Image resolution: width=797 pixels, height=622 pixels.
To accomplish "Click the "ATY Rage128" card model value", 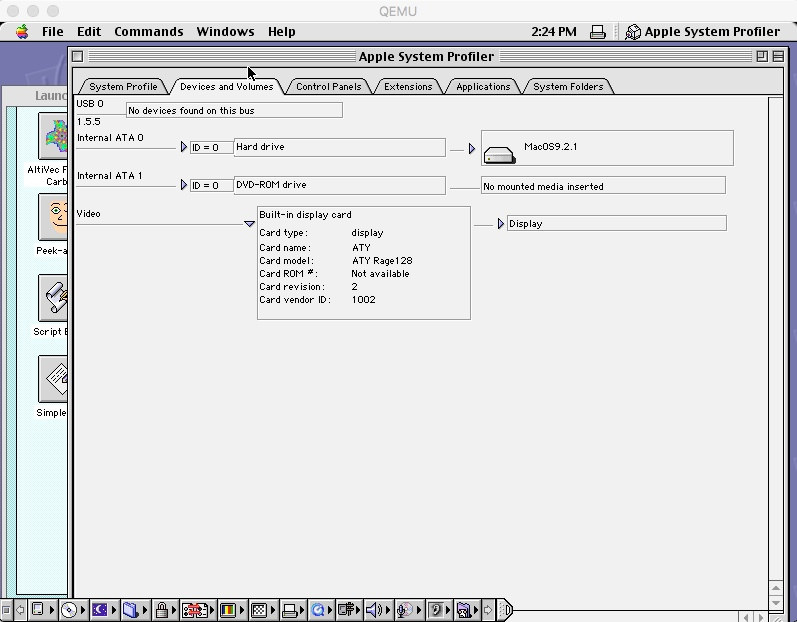I will point(382,261).
